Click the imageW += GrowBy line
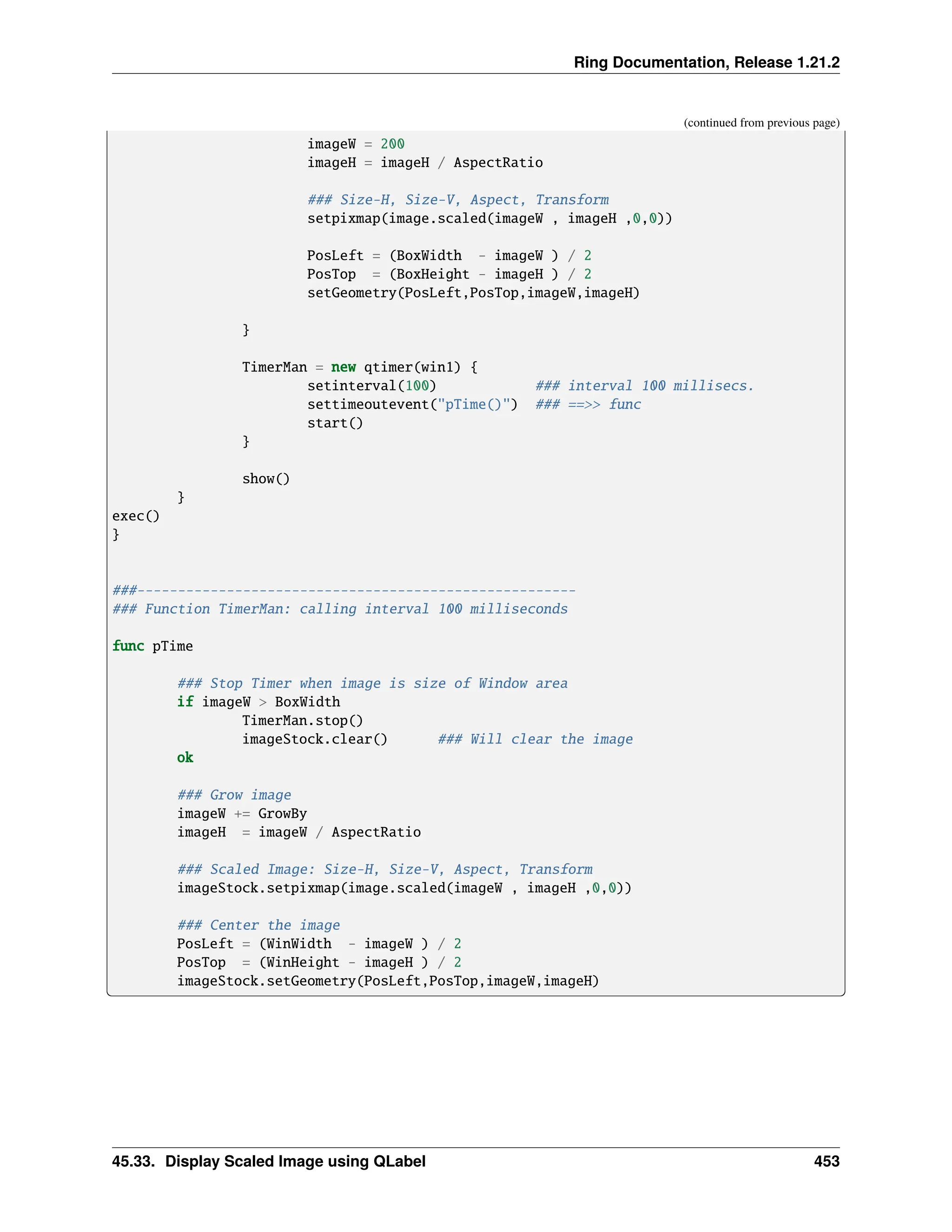Image resolution: width=952 pixels, height=1232 pixels. tap(242, 814)
